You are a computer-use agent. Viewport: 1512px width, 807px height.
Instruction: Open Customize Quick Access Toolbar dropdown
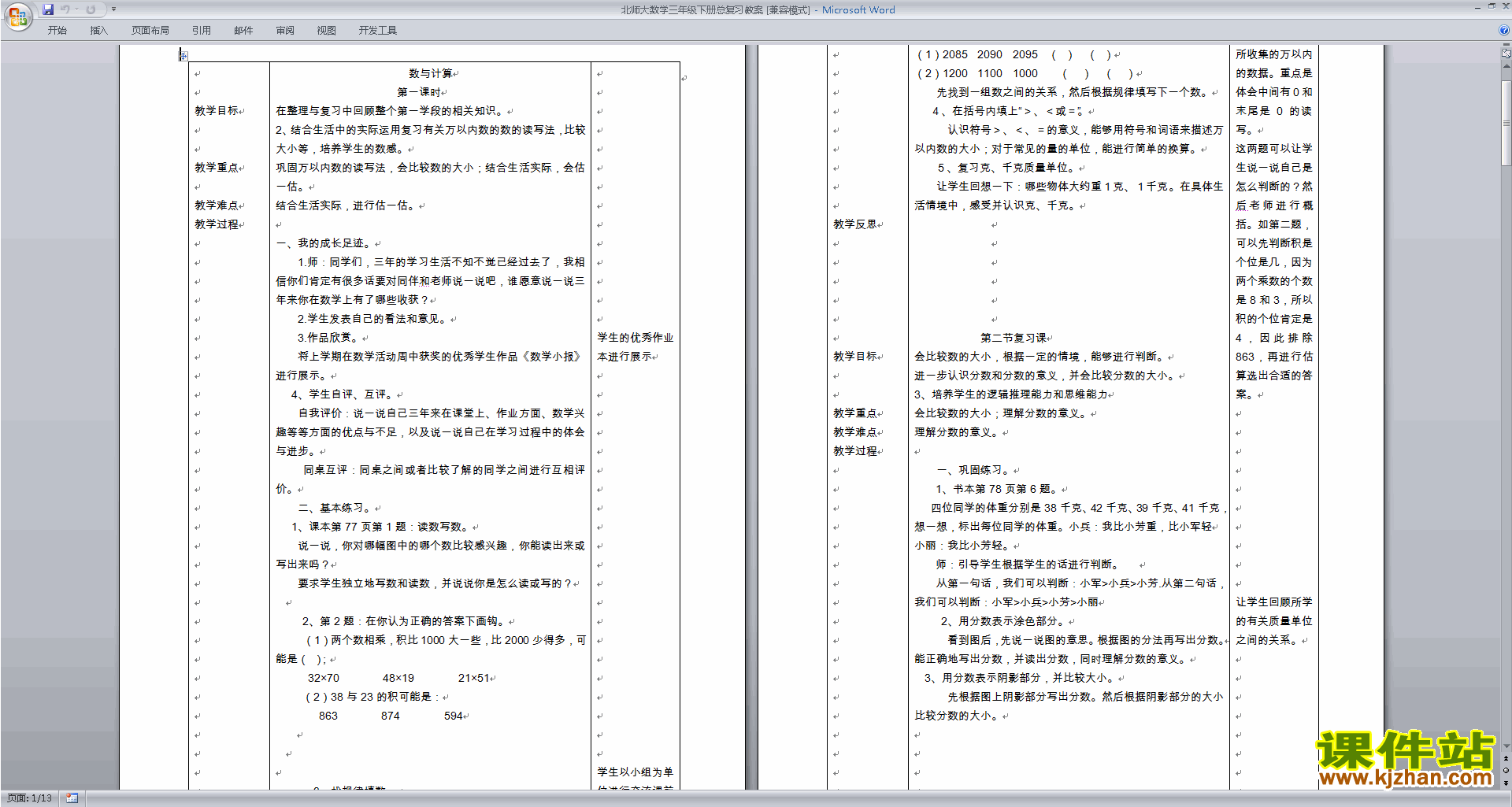tap(113, 9)
